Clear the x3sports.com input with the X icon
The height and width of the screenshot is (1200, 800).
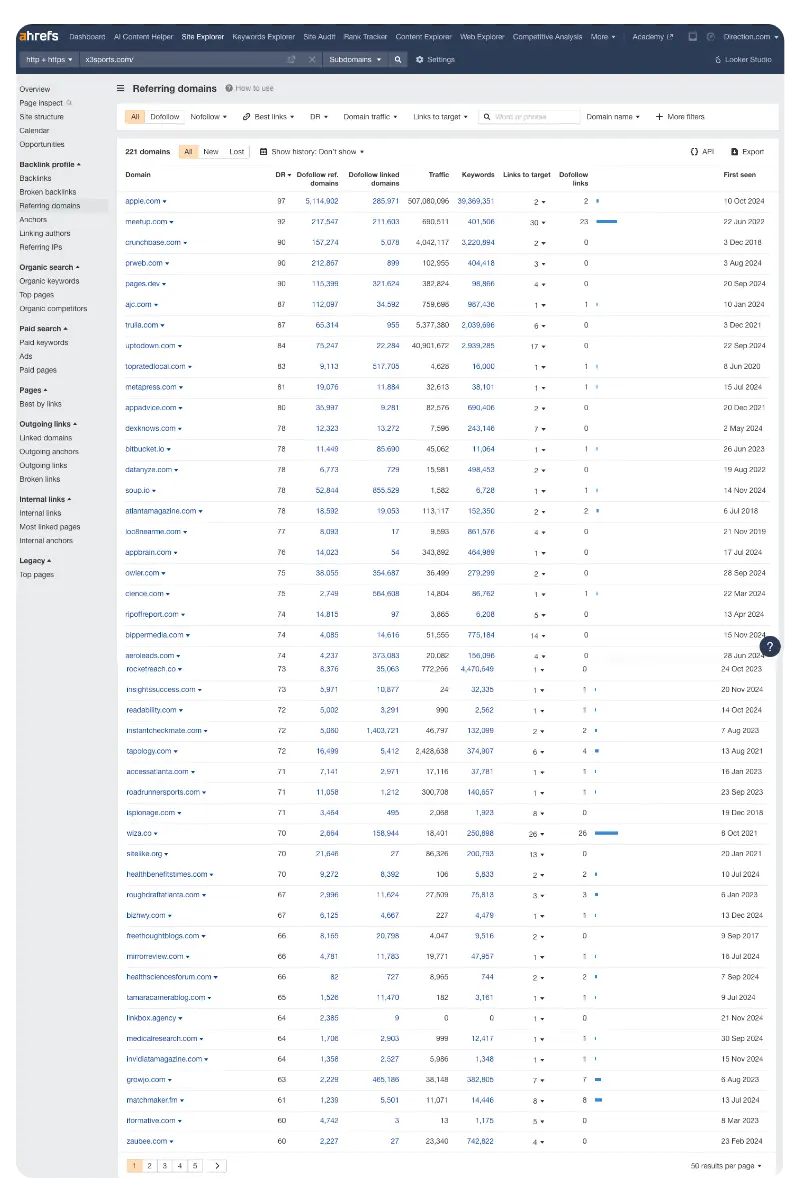(310, 58)
